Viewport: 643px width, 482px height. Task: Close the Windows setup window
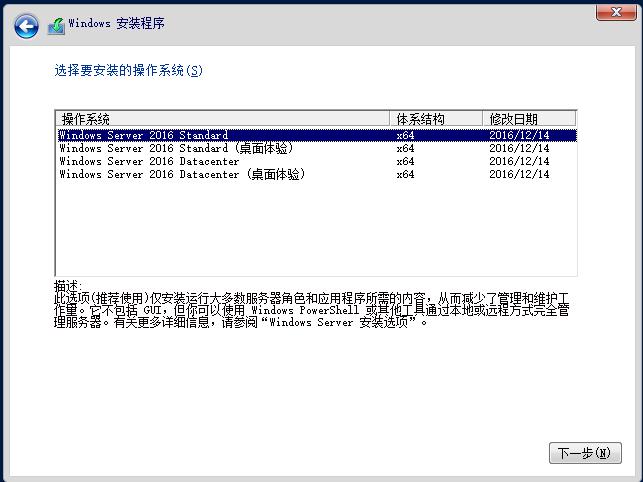[x=616, y=12]
